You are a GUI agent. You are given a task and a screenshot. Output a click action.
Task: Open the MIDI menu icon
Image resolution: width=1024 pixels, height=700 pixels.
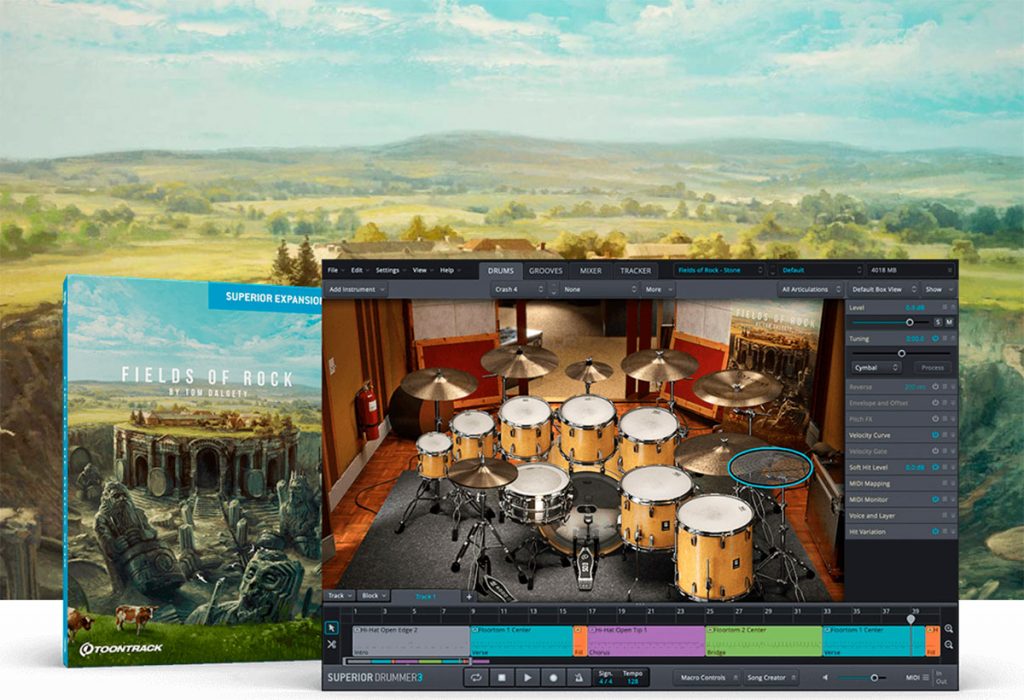pyautogui.click(x=925, y=678)
